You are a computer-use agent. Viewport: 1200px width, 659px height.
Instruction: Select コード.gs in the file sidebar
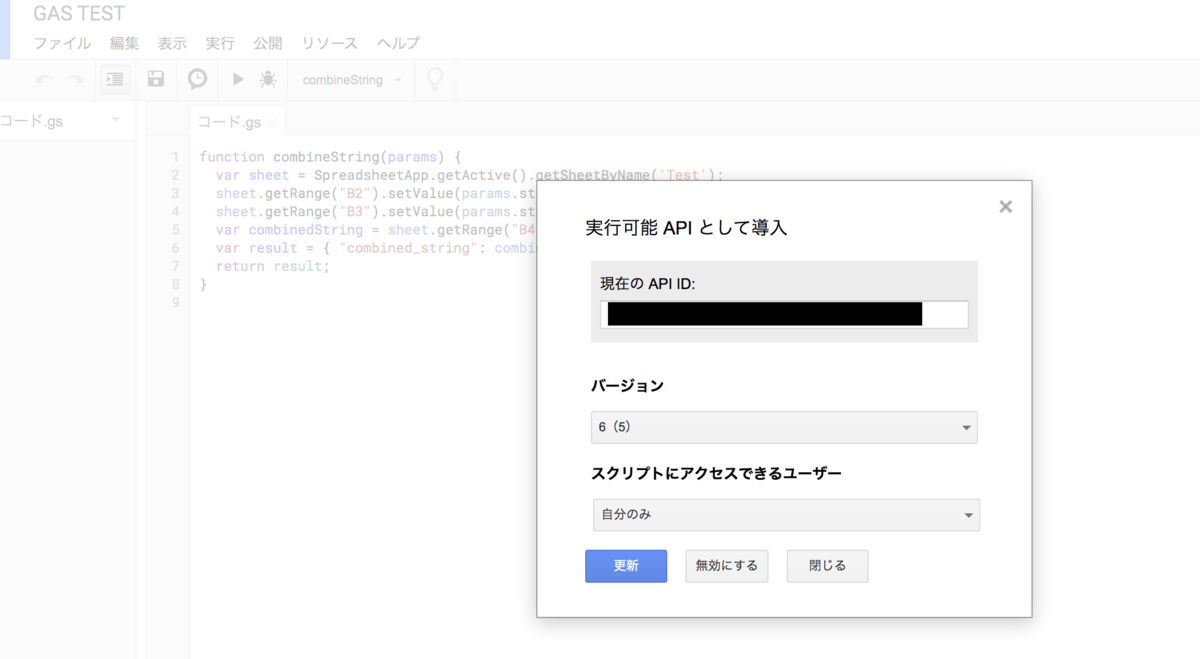[x=32, y=121]
